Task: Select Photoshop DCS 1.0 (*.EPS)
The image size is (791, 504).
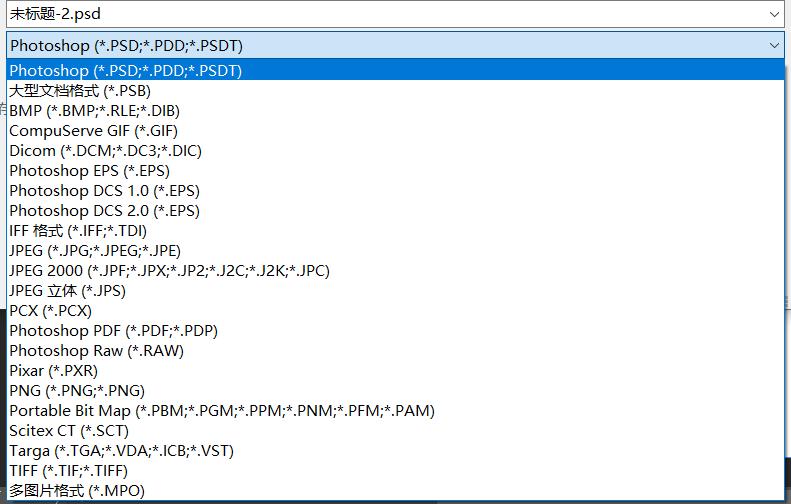Action: pyautogui.click(x=396, y=191)
